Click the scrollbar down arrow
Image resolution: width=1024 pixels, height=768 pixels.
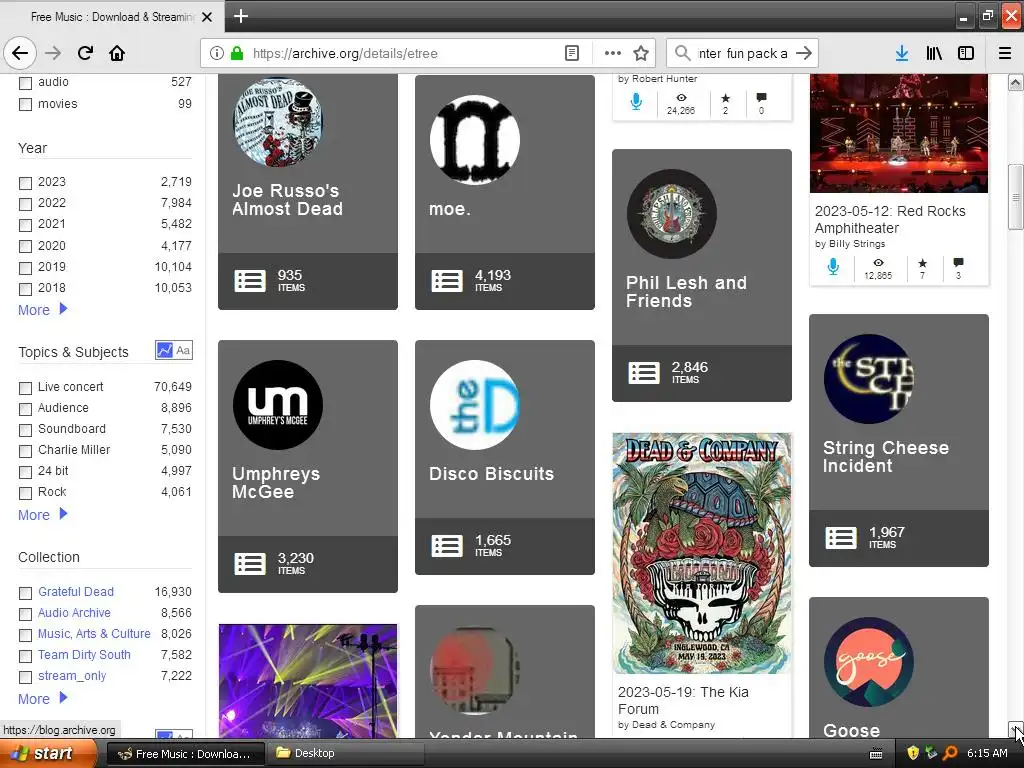[x=1015, y=729]
